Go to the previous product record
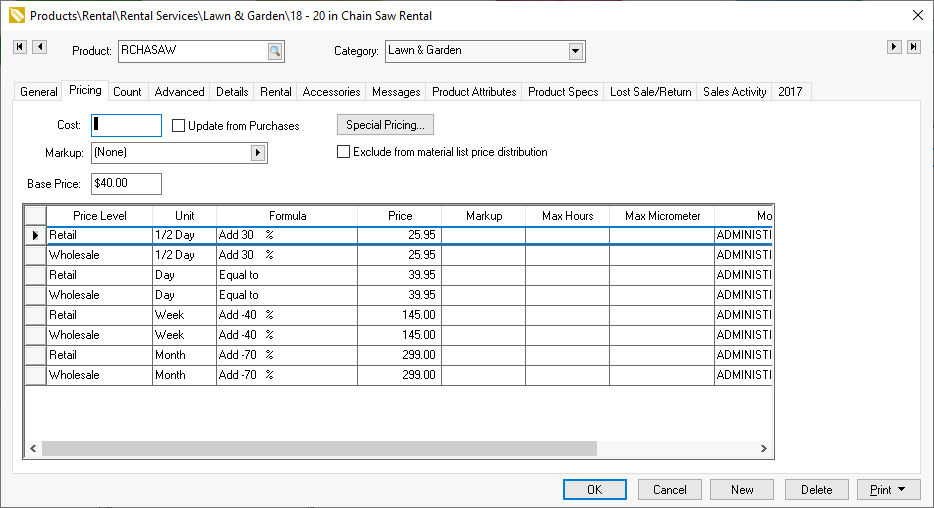 pos(40,47)
